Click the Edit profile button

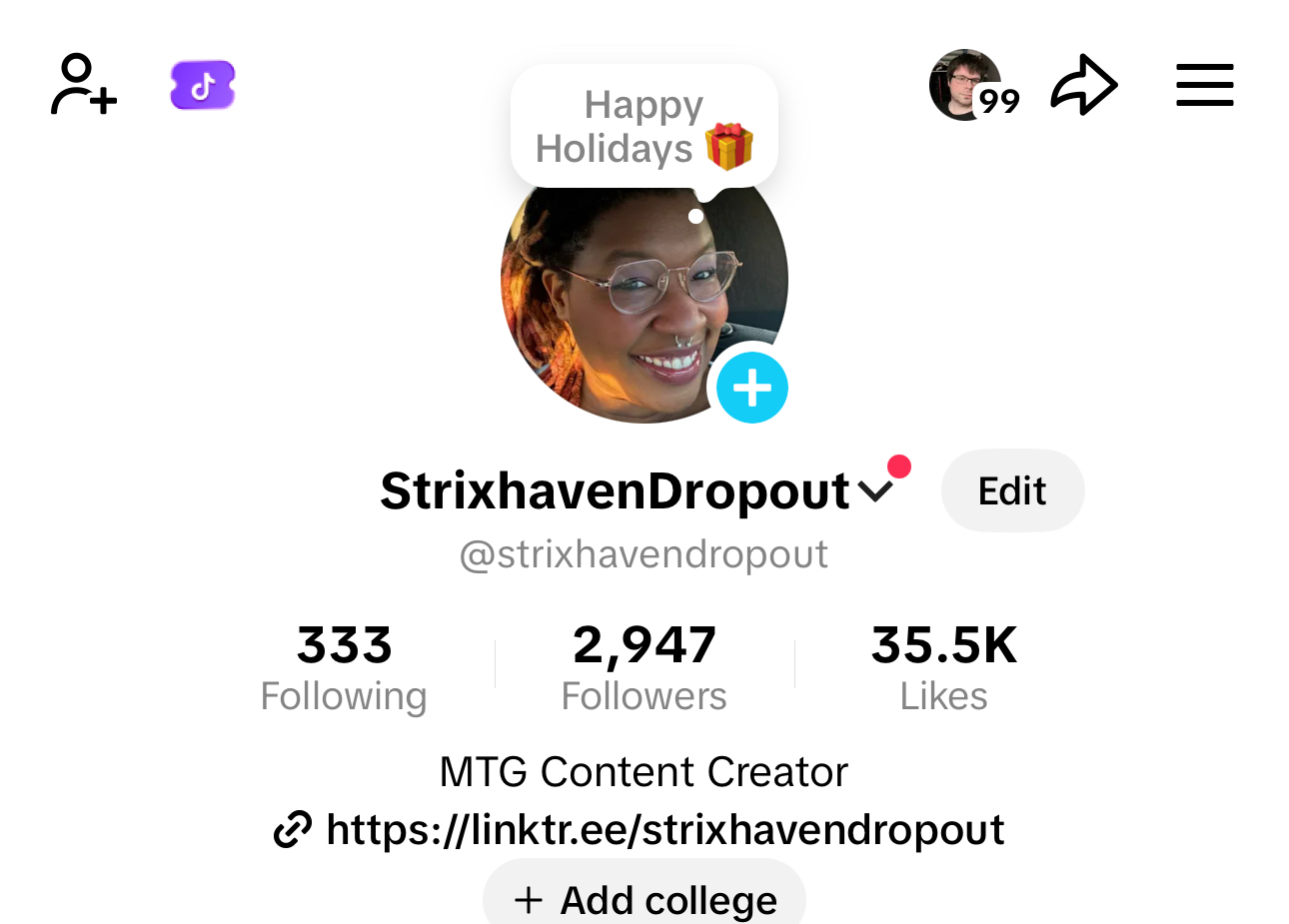(x=1012, y=490)
